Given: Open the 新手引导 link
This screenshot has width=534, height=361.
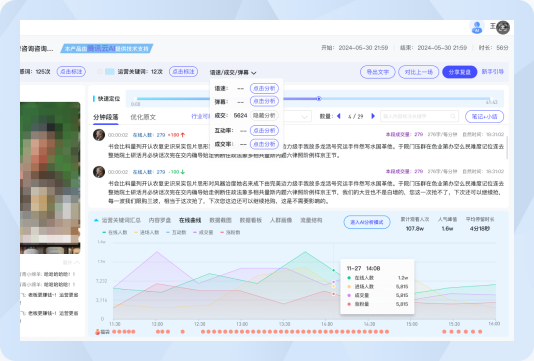Looking at the screenshot, I should click(492, 72).
